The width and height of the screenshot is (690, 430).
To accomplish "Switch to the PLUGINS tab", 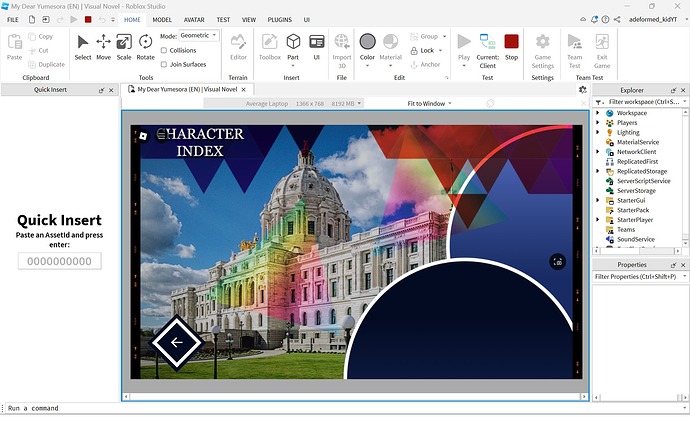I will tap(279, 20).
